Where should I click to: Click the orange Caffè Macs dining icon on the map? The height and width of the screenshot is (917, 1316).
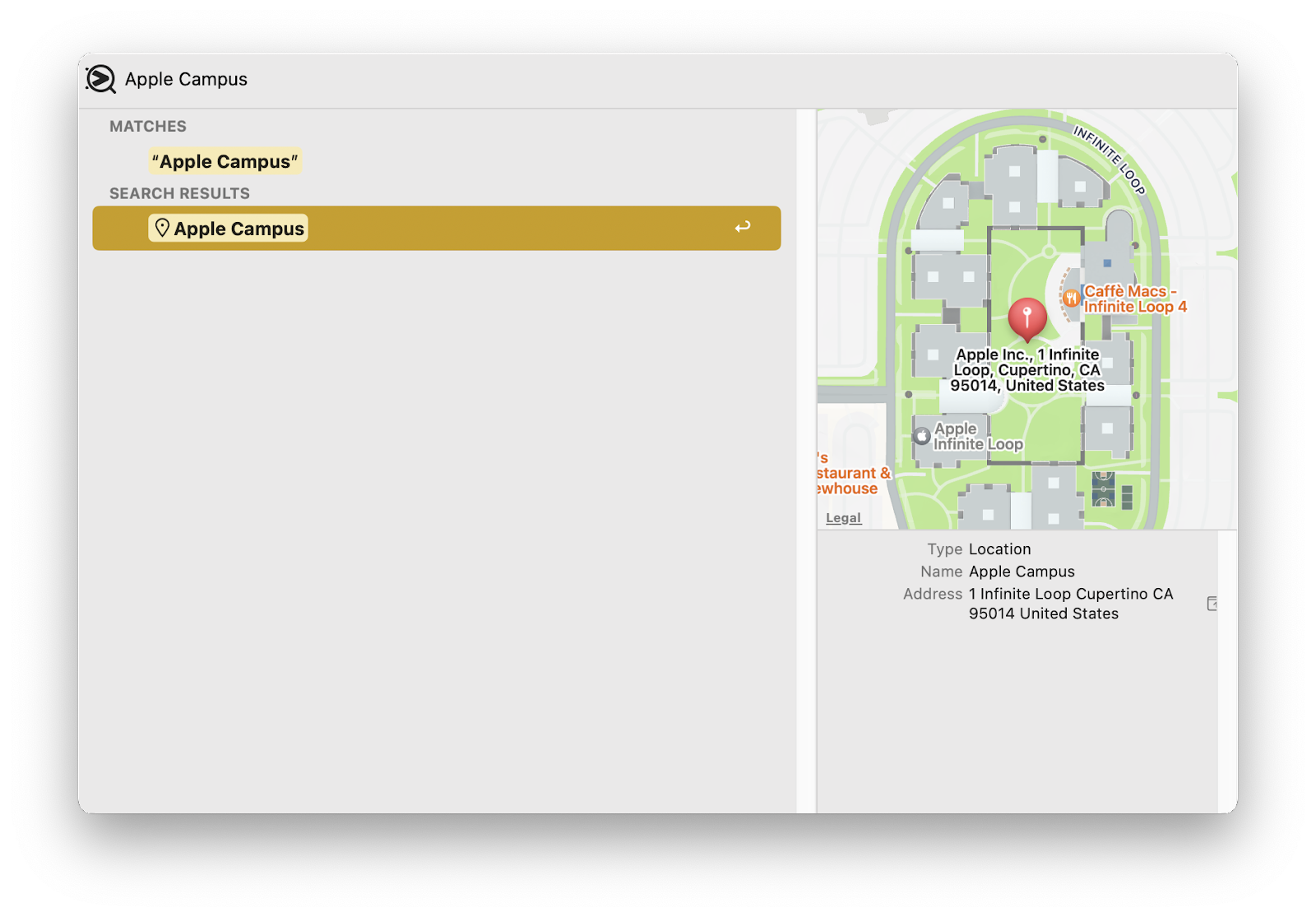(1071, 298)
